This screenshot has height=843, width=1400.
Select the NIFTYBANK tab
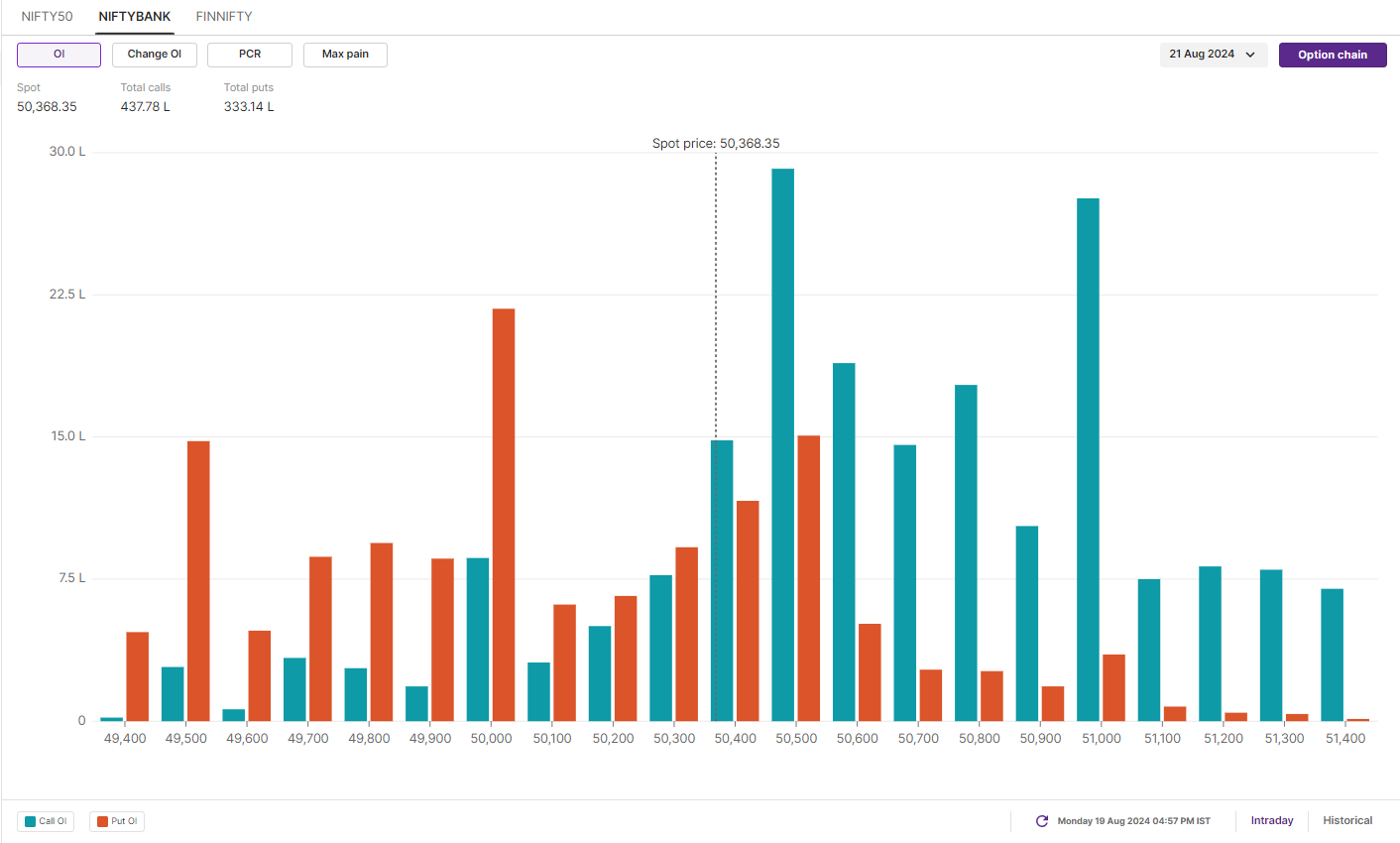[x=135, y=16]
